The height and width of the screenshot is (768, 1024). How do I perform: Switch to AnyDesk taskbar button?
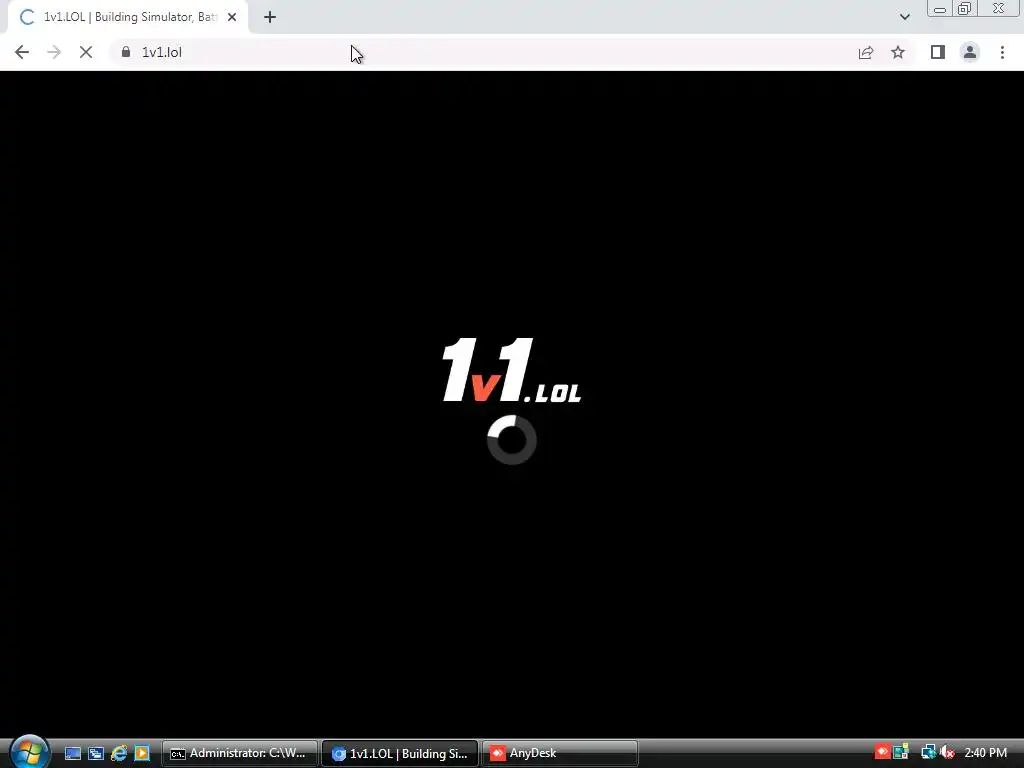click(560, 753)
